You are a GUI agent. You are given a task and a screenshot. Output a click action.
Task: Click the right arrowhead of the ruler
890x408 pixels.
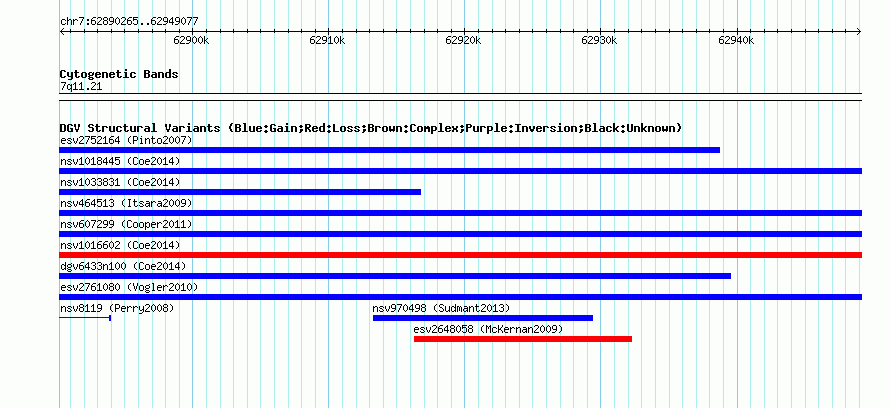859,32
